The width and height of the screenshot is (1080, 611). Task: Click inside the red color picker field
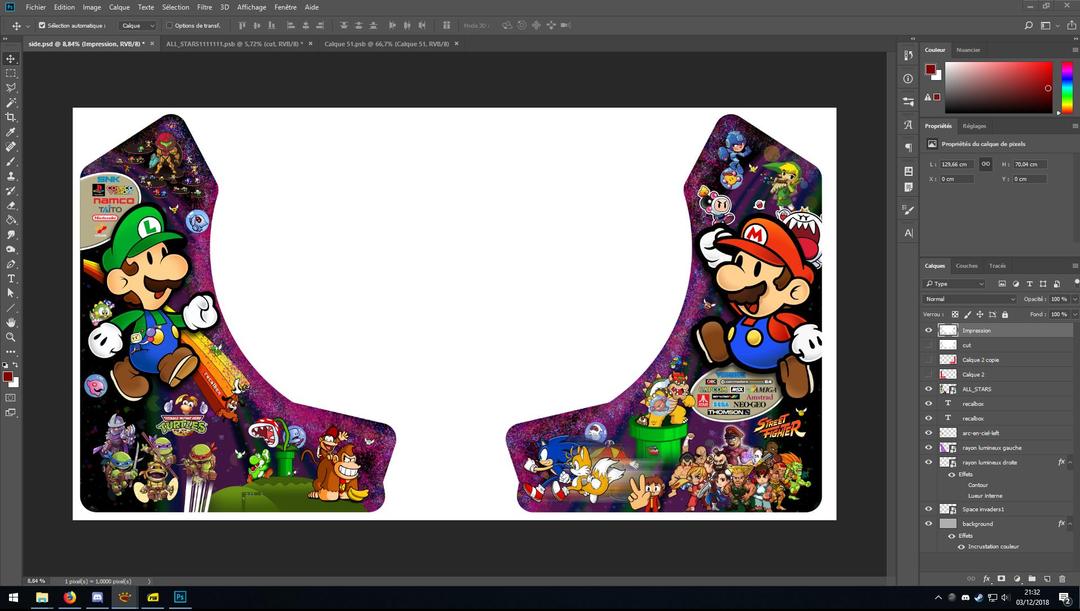(x=998, y=87)
